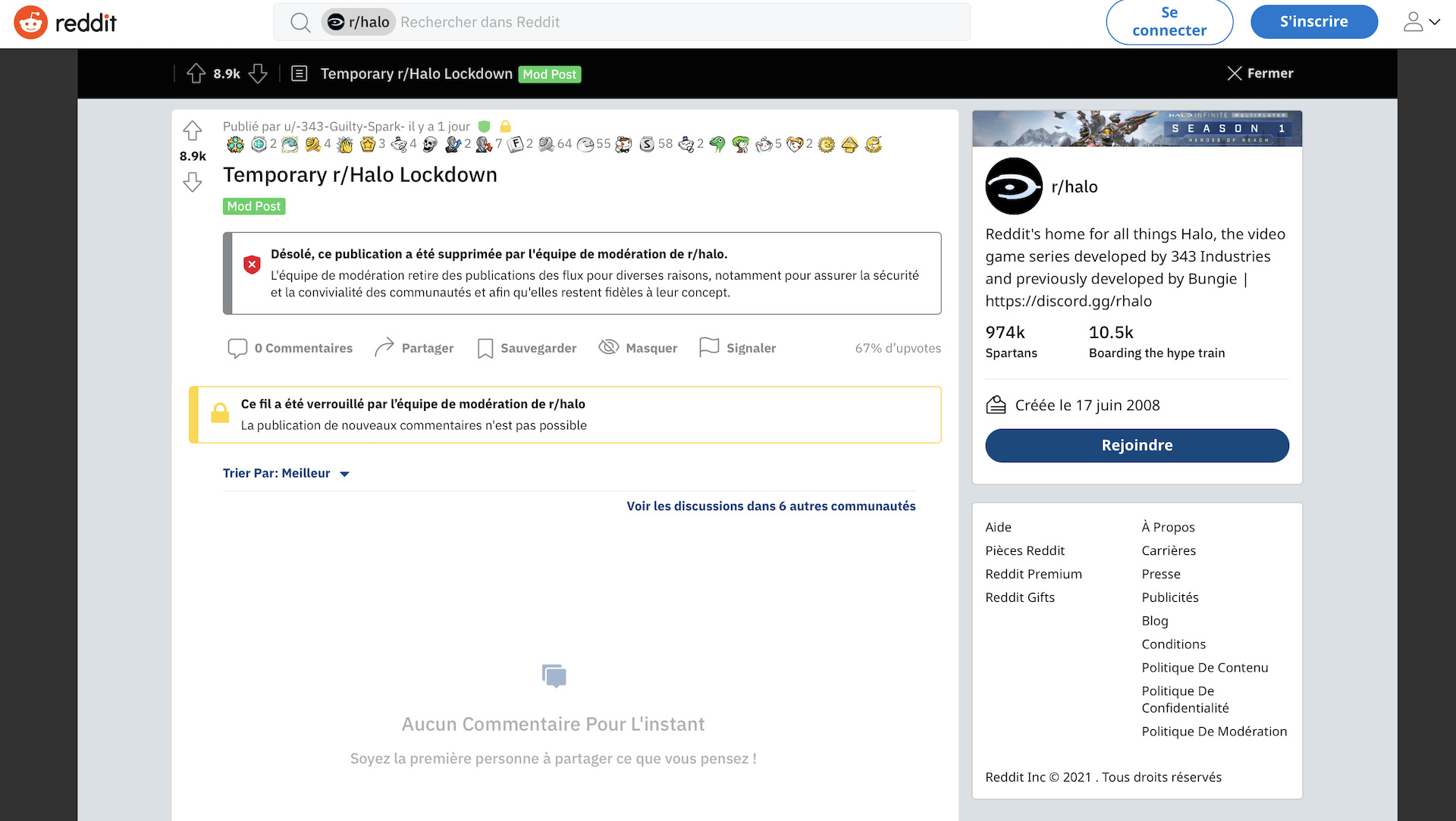
Task: Open the r/halo community avatar
Action: pyautogui.click(x=1014, y=186)
